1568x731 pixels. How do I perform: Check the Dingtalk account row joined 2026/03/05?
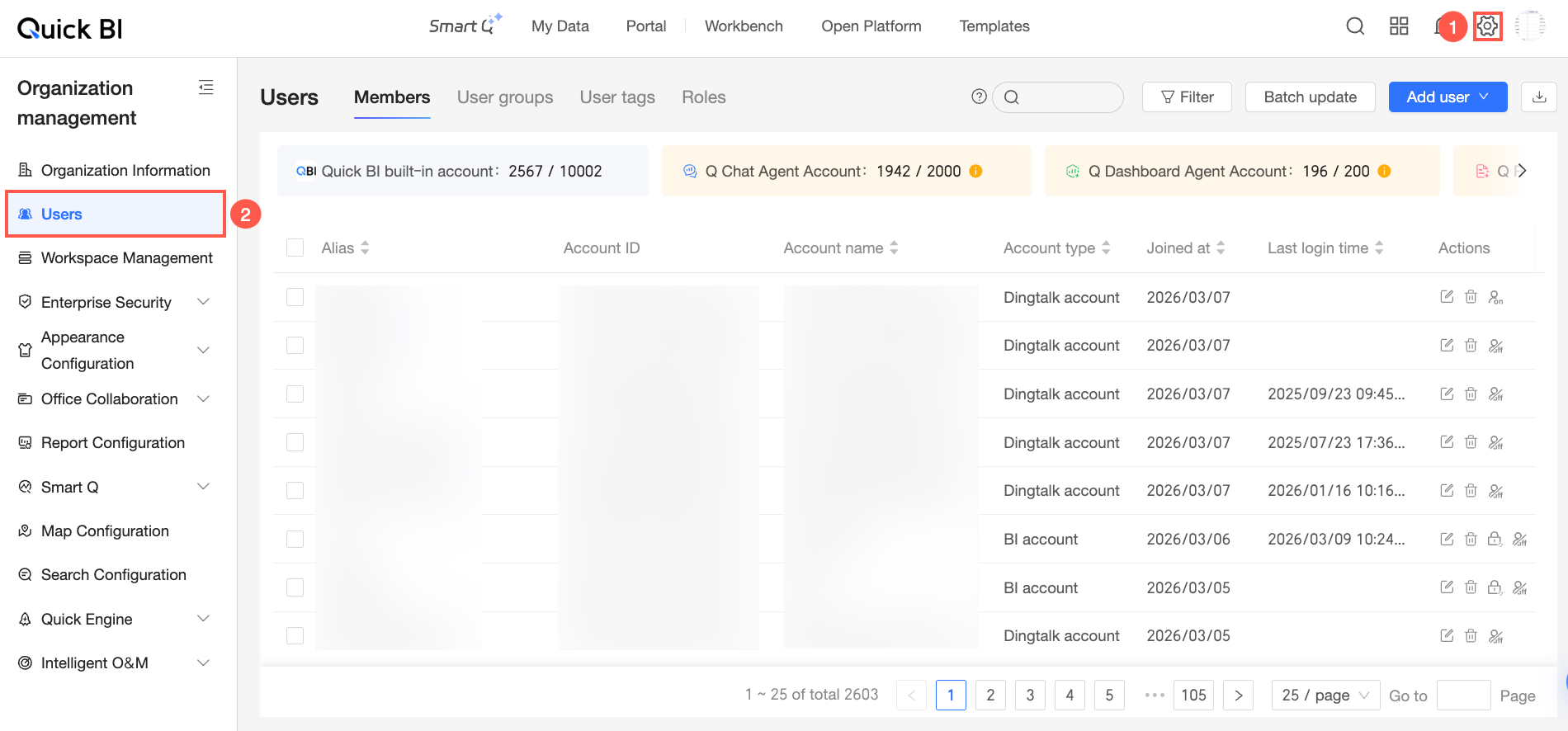[x=295, y=635]
